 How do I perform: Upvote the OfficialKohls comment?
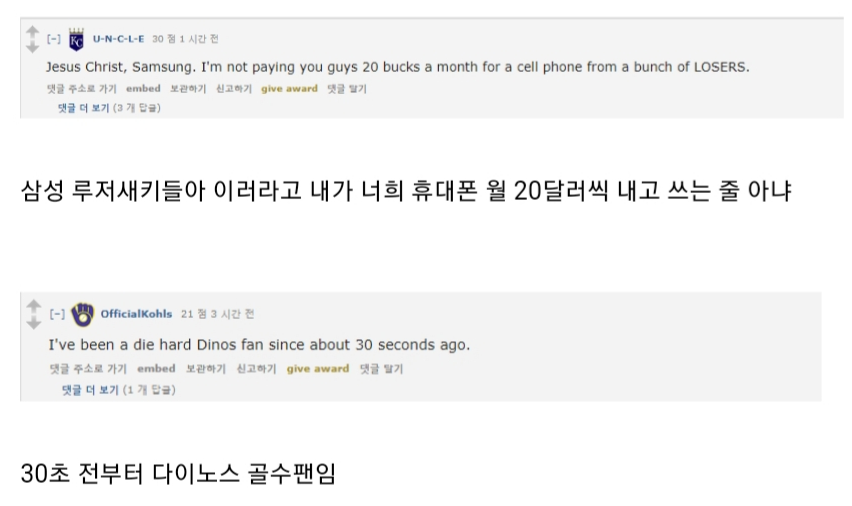pos(33,306)
